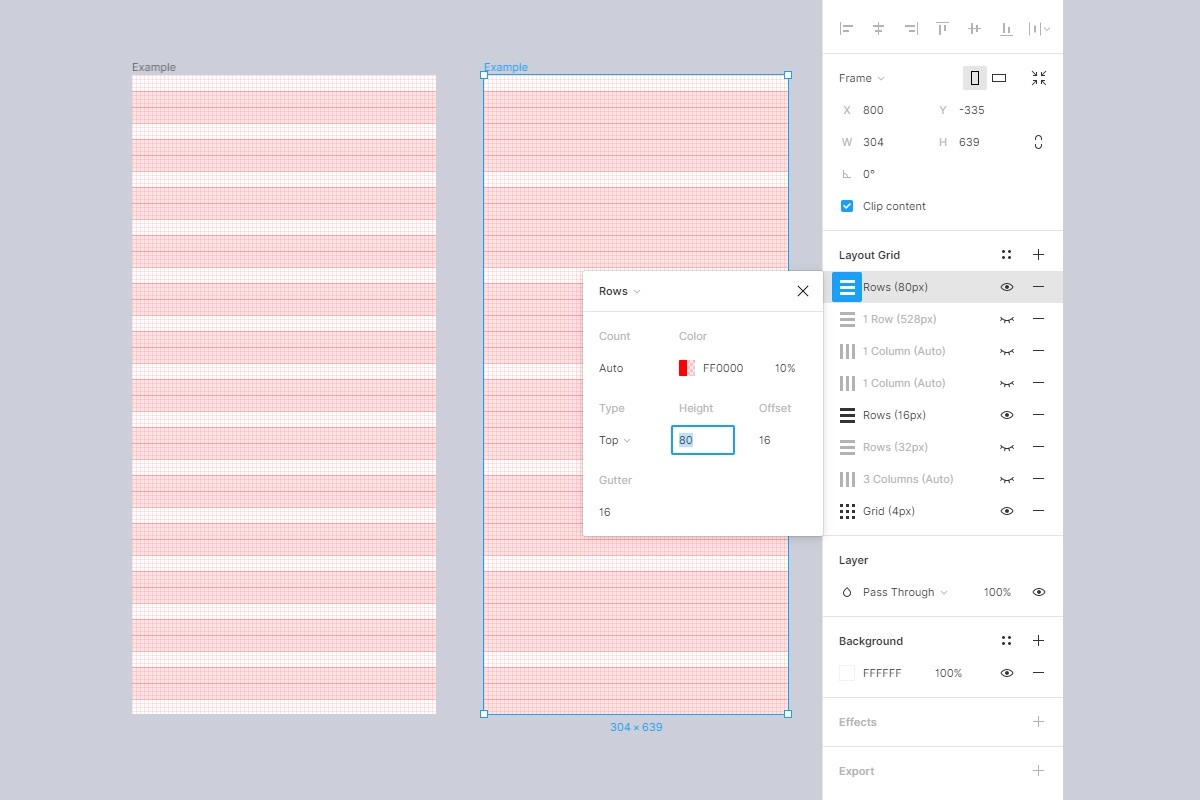Open Background styles icon

click(1007, 641)
